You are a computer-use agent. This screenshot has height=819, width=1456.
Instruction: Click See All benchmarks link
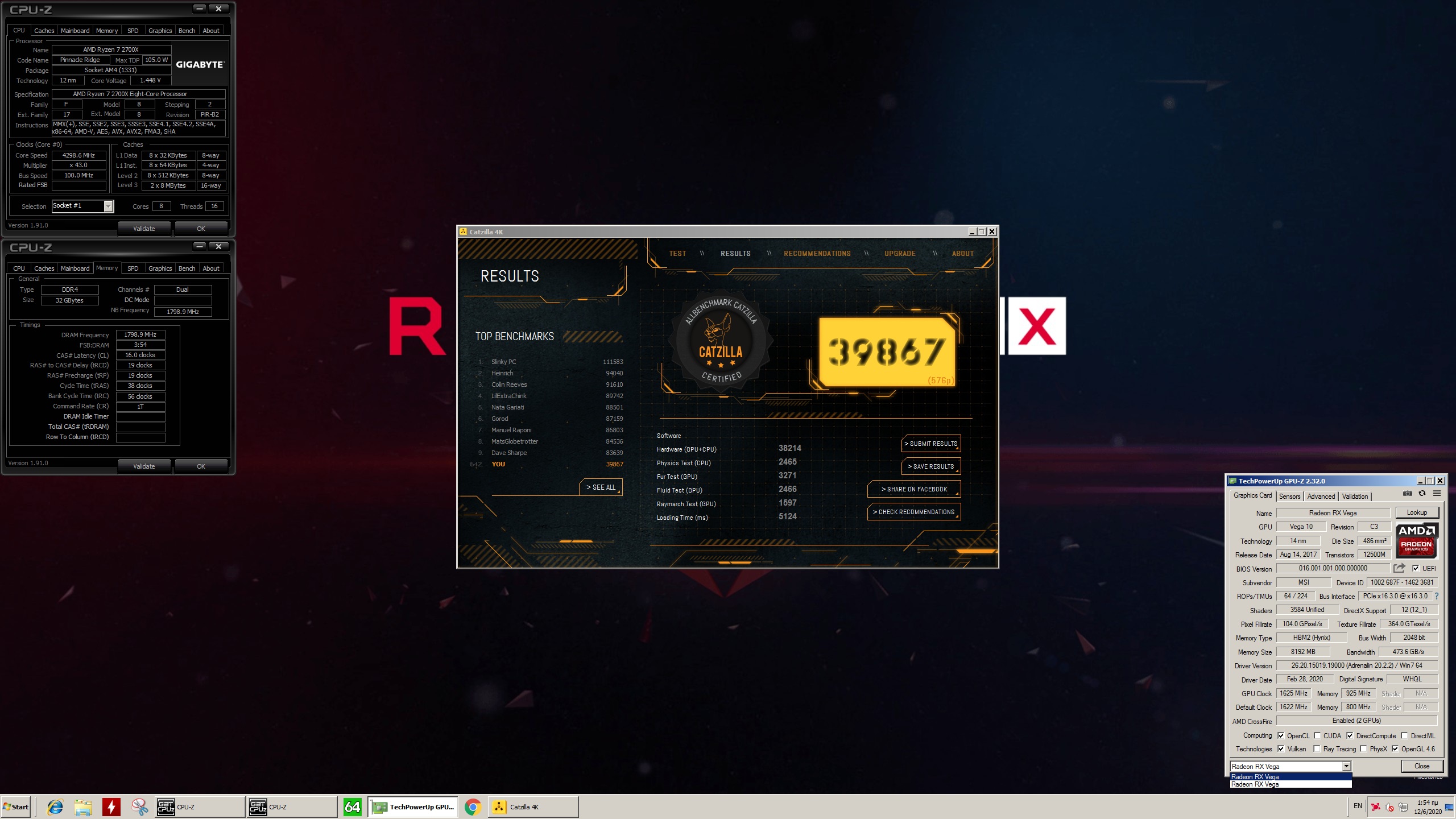coord(601,487)
